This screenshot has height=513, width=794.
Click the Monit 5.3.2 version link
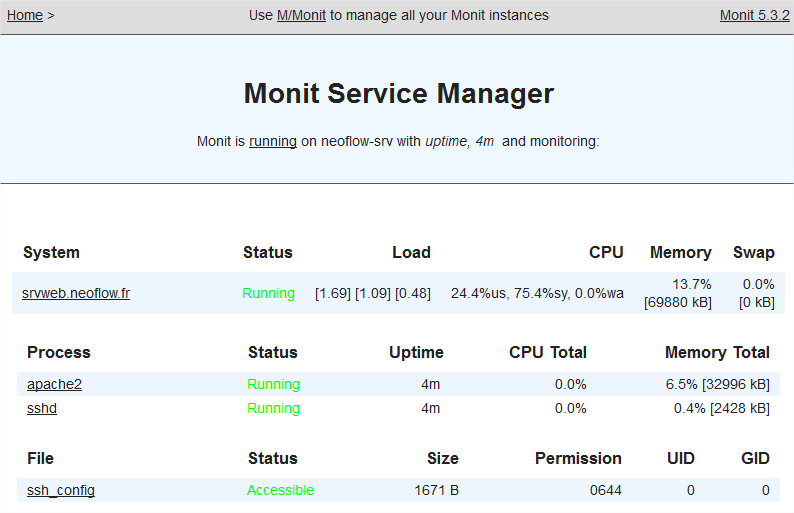point(754,15)
